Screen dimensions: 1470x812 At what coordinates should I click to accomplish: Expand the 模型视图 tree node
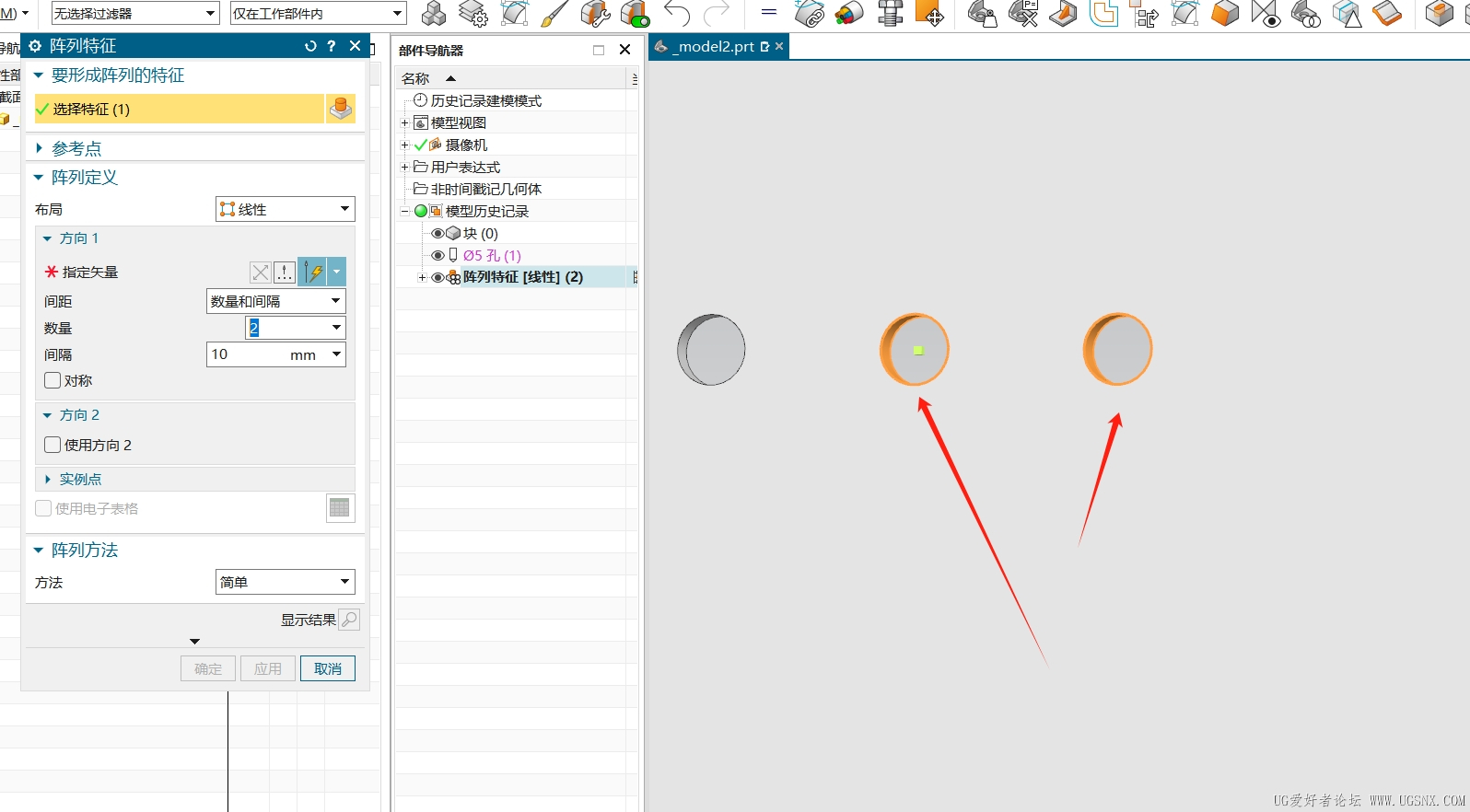[404, 123]
